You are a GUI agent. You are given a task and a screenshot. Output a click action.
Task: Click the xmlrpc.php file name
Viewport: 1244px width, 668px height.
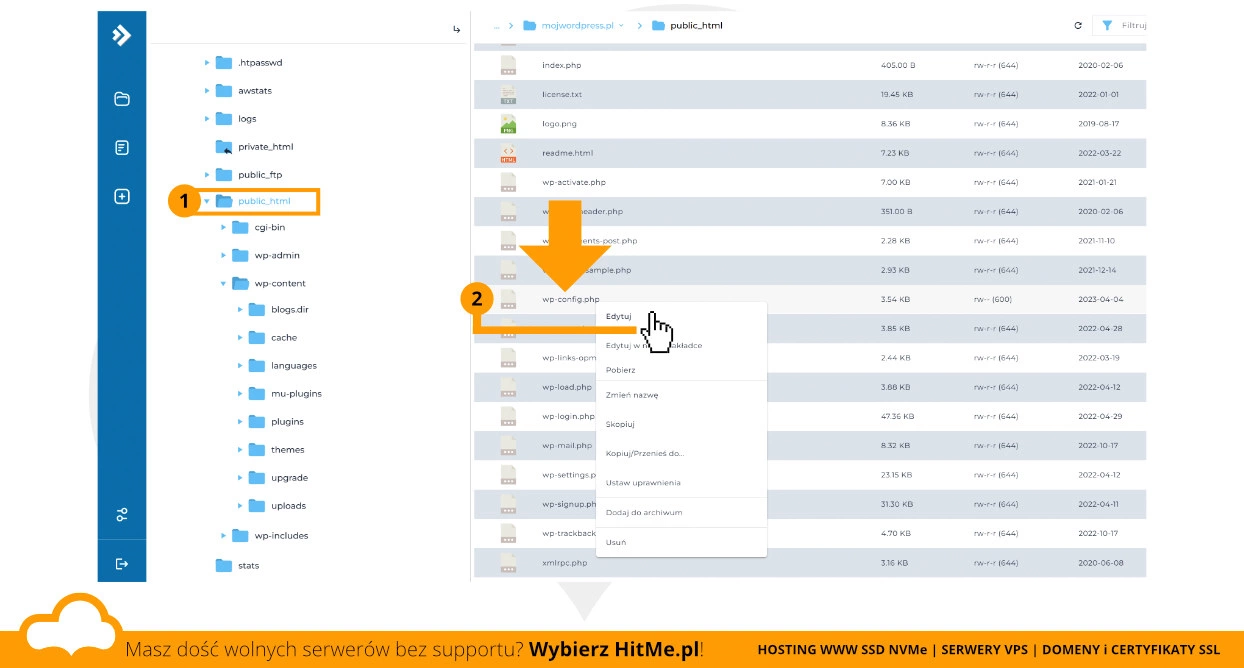564,563
